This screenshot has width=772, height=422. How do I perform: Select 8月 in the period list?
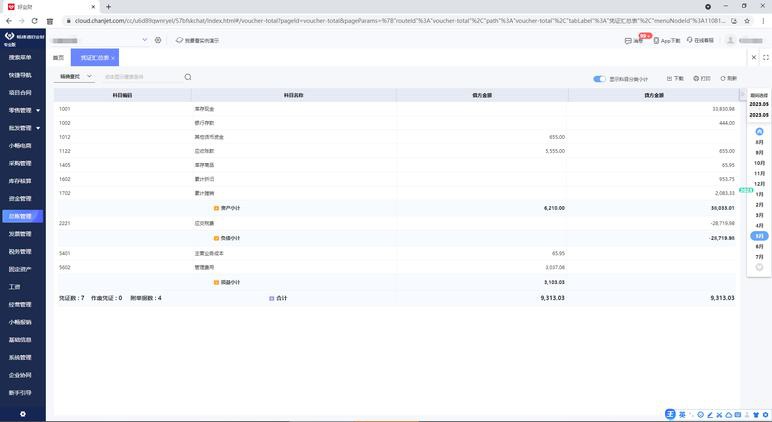coord(759,142)
